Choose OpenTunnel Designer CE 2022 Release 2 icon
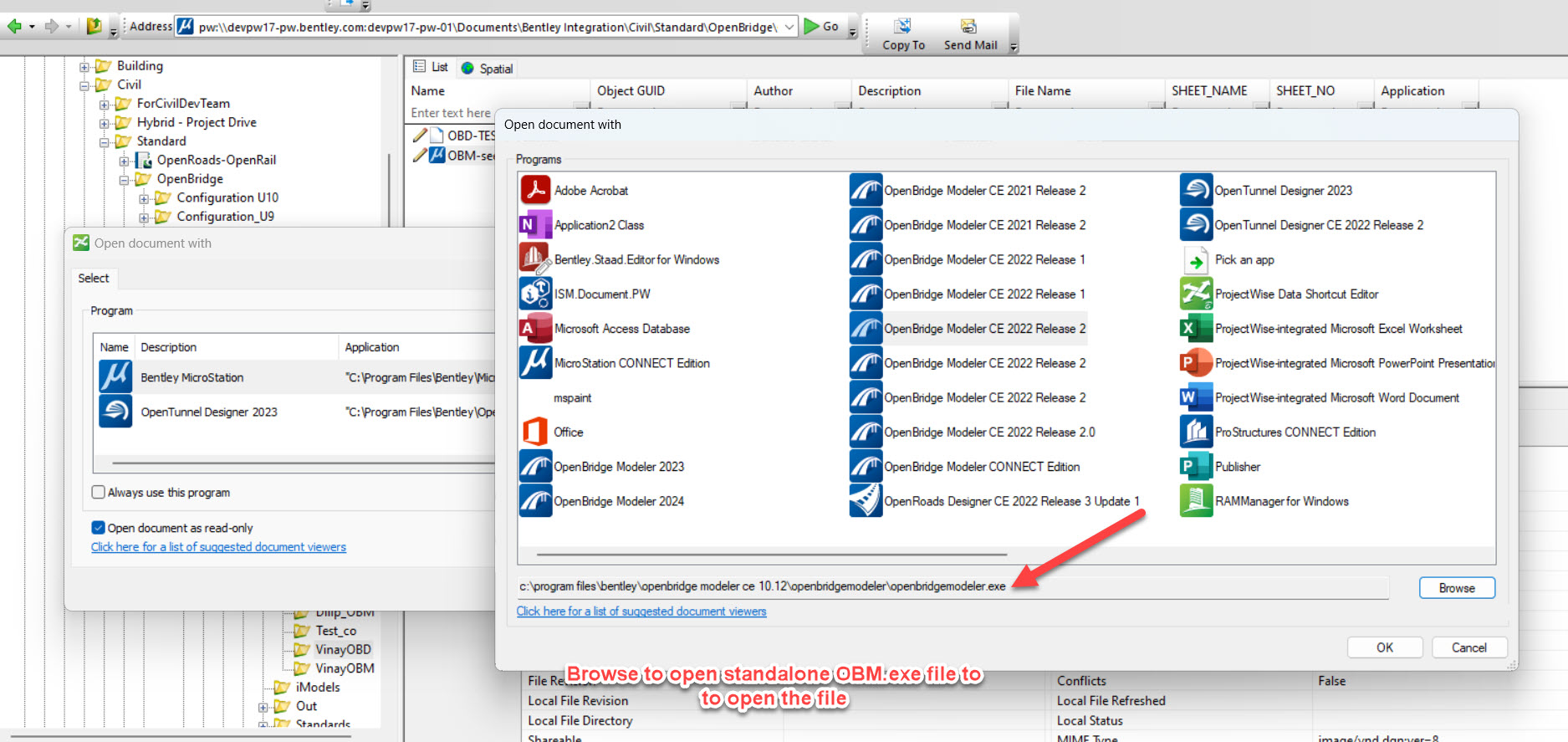 pyautogui.click(x=1196, y=224)
